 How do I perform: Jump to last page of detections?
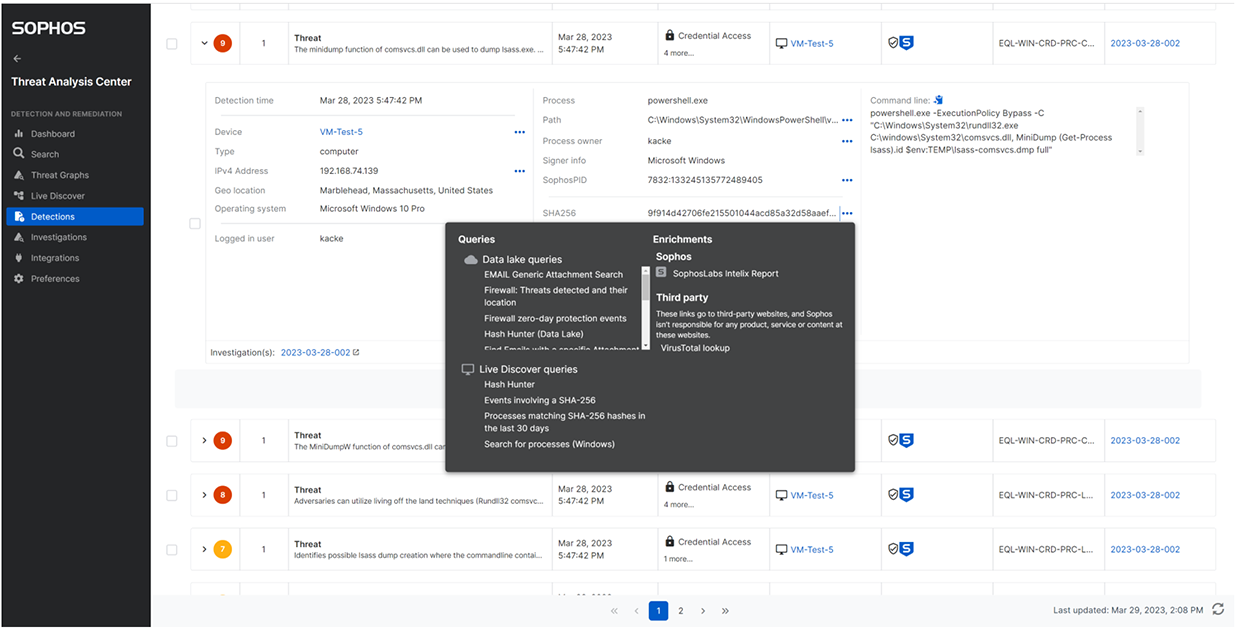(725, 611)
